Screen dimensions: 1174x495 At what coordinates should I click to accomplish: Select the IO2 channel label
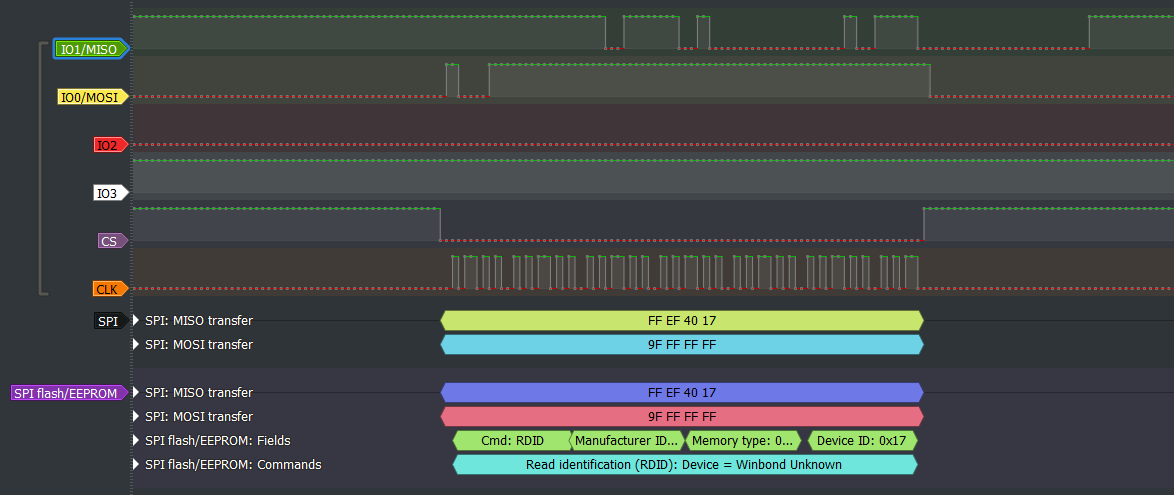(110, 145)
